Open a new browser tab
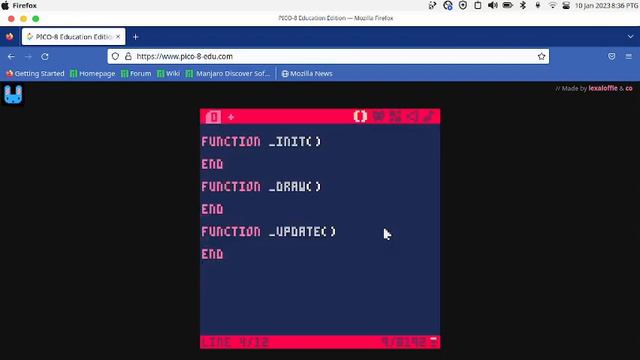The image size is (640, 360). click(x=136, y=37)
